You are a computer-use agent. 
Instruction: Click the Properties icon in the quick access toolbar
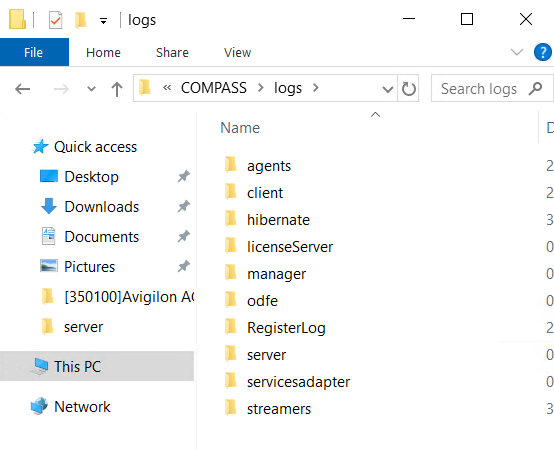click(55, 20)
